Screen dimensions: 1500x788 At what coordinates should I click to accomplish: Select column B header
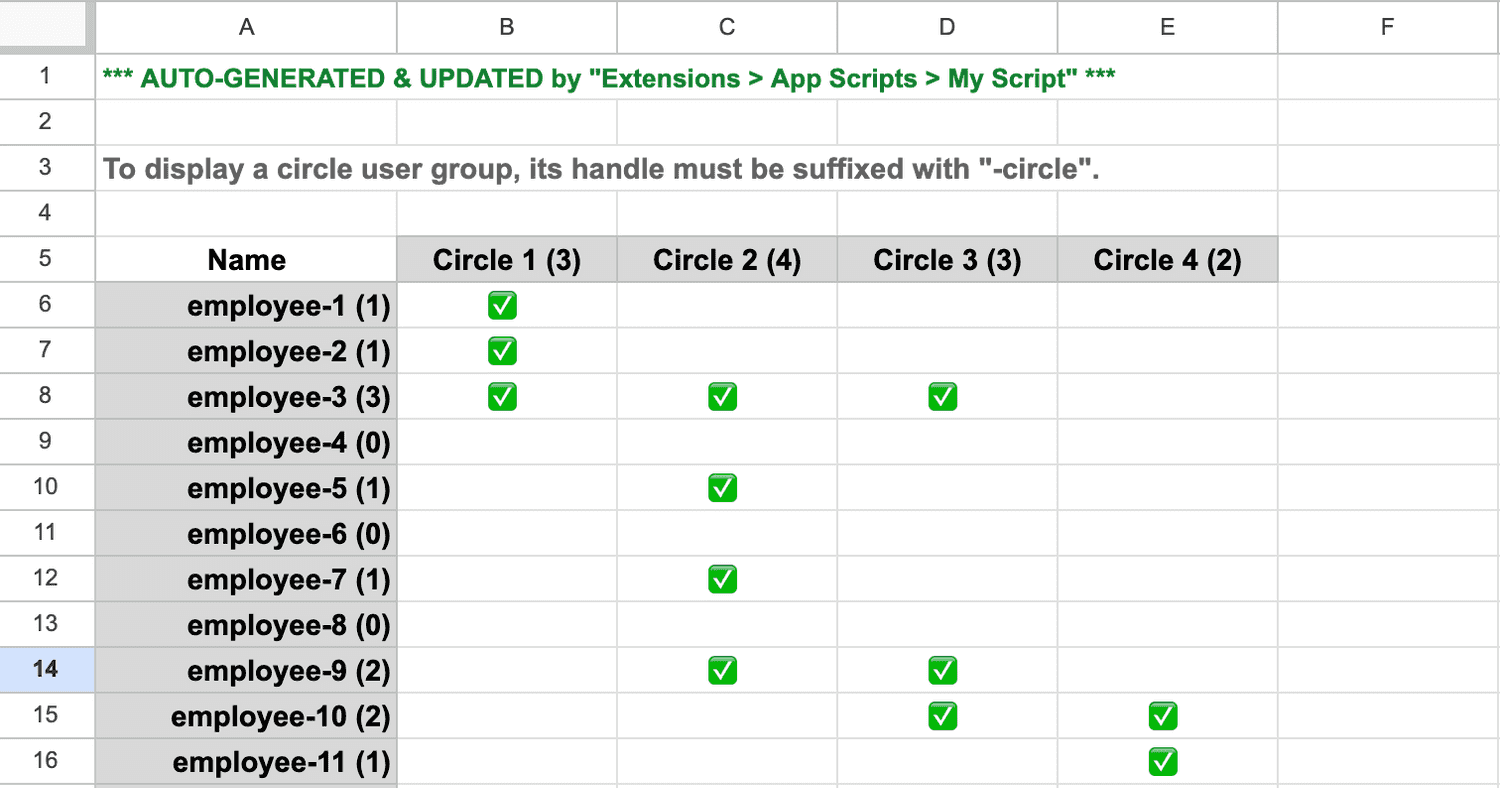(507, 27)
